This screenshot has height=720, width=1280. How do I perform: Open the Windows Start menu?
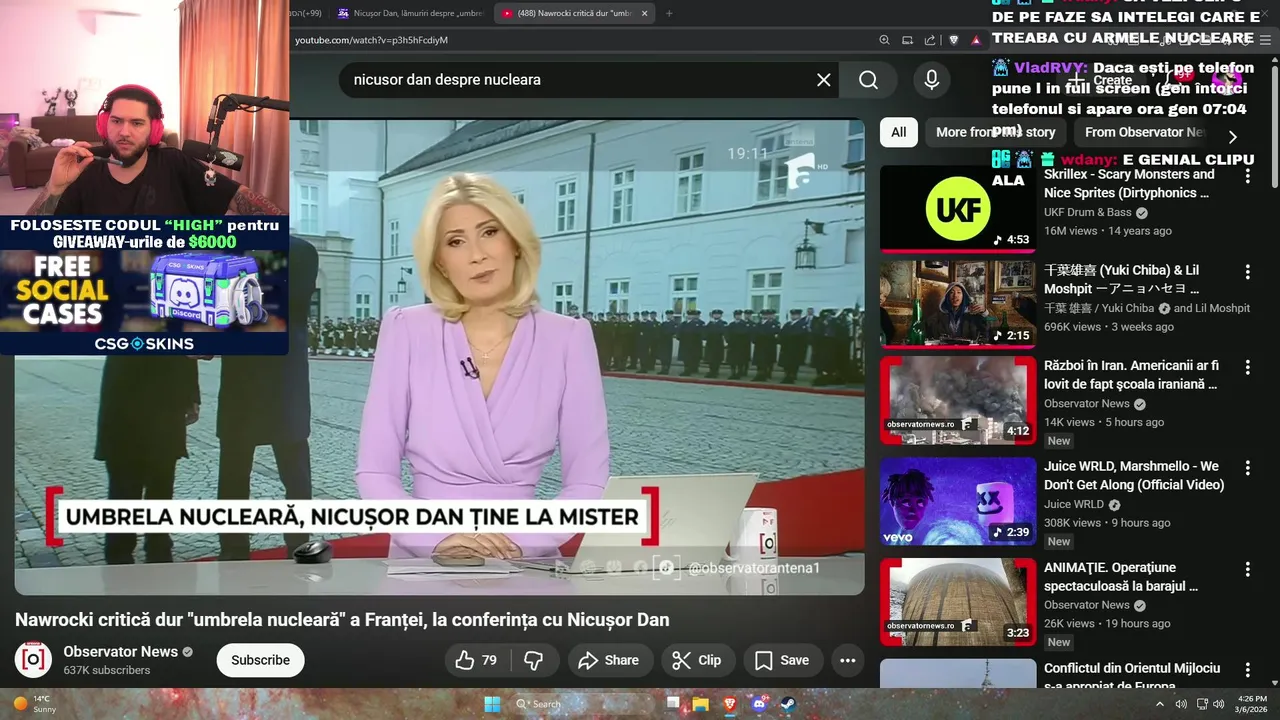click(x=492, y=704)
